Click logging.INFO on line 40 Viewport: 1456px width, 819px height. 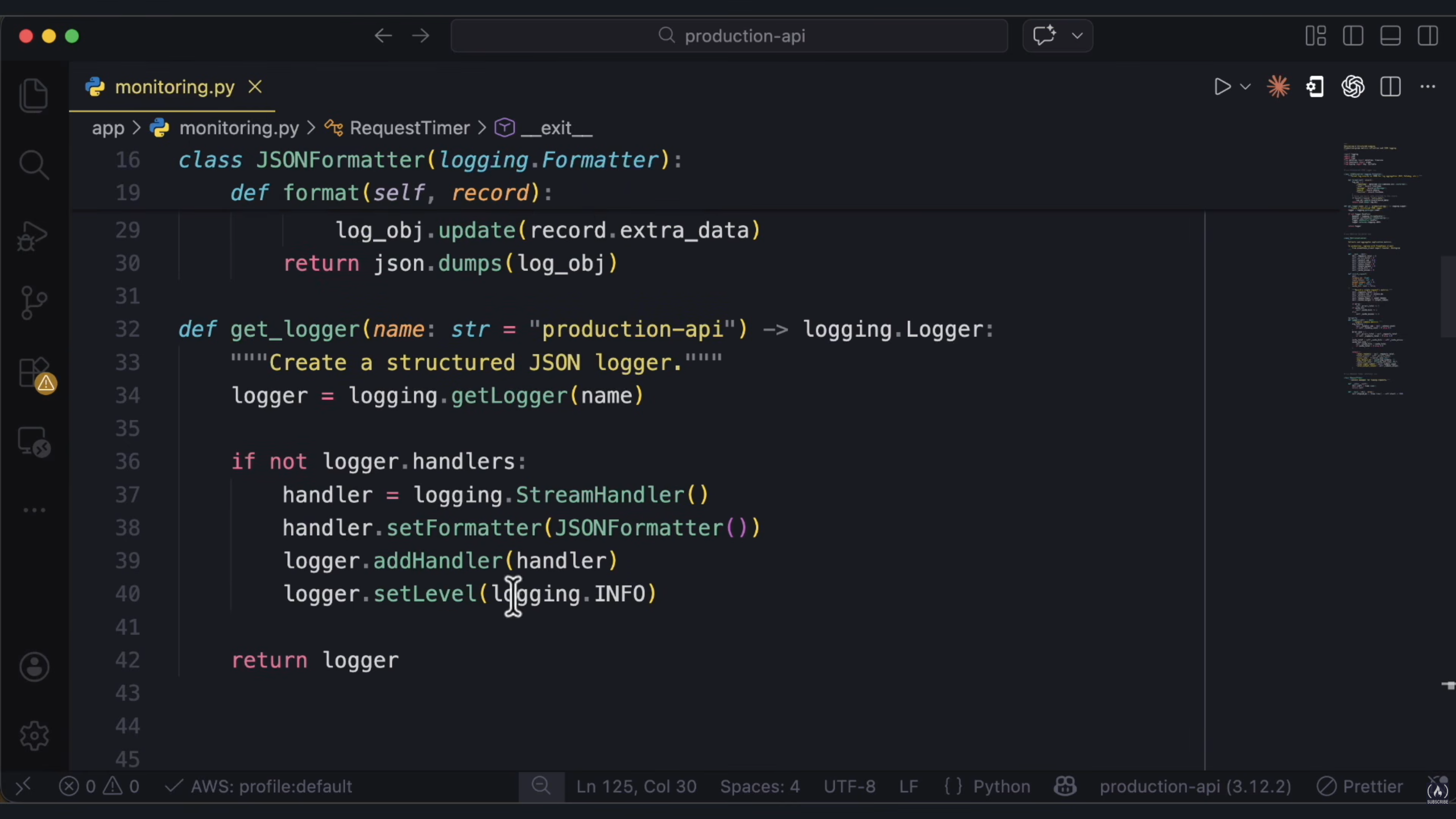(569, 594)
